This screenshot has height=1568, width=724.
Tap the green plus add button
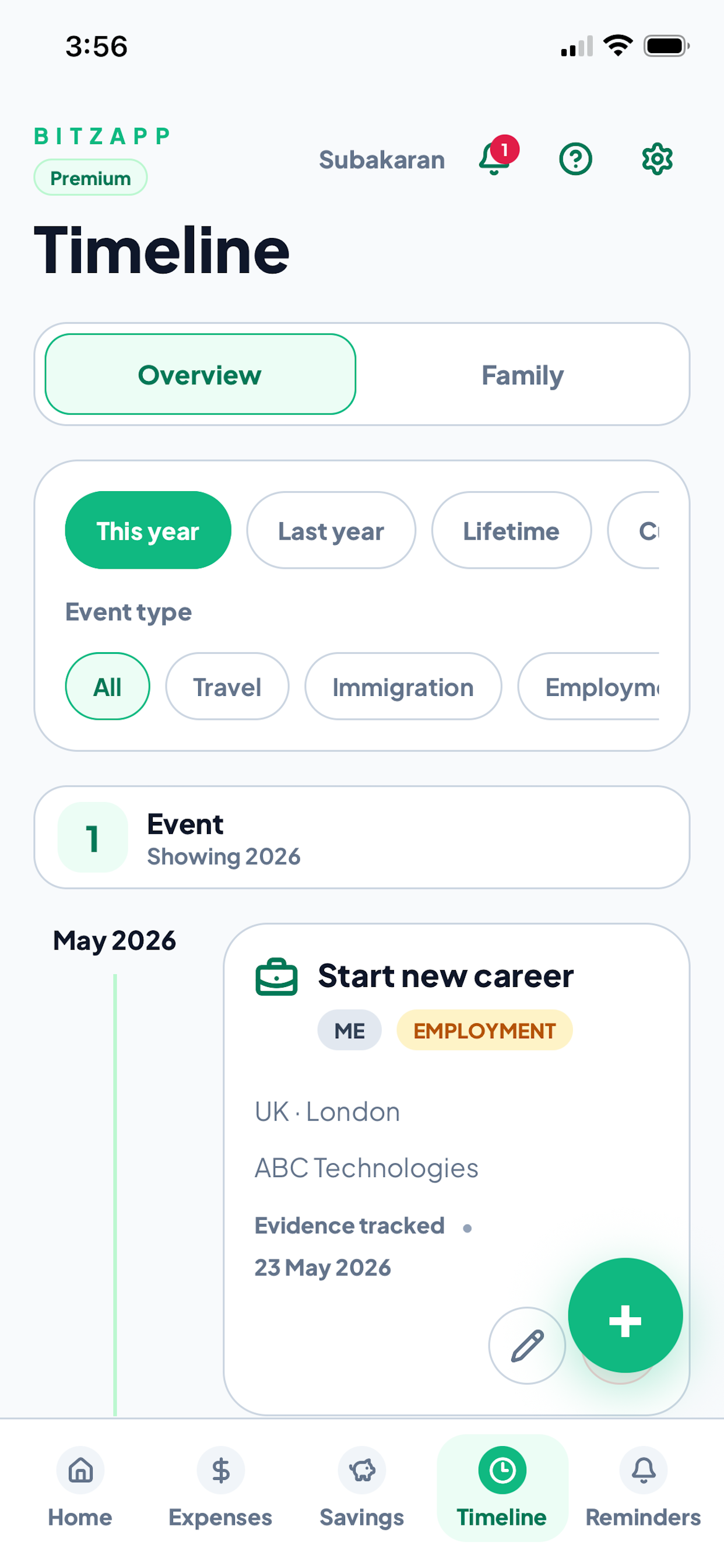tap(625, 1315)
